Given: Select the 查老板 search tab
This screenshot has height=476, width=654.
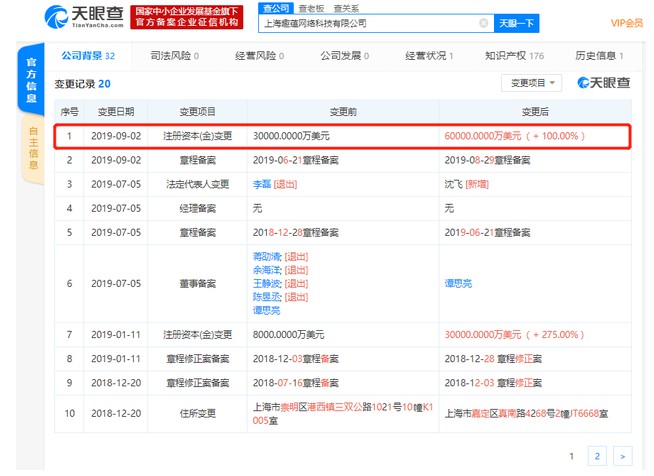Looking at the screenshot, I should [x=311, y=8].
